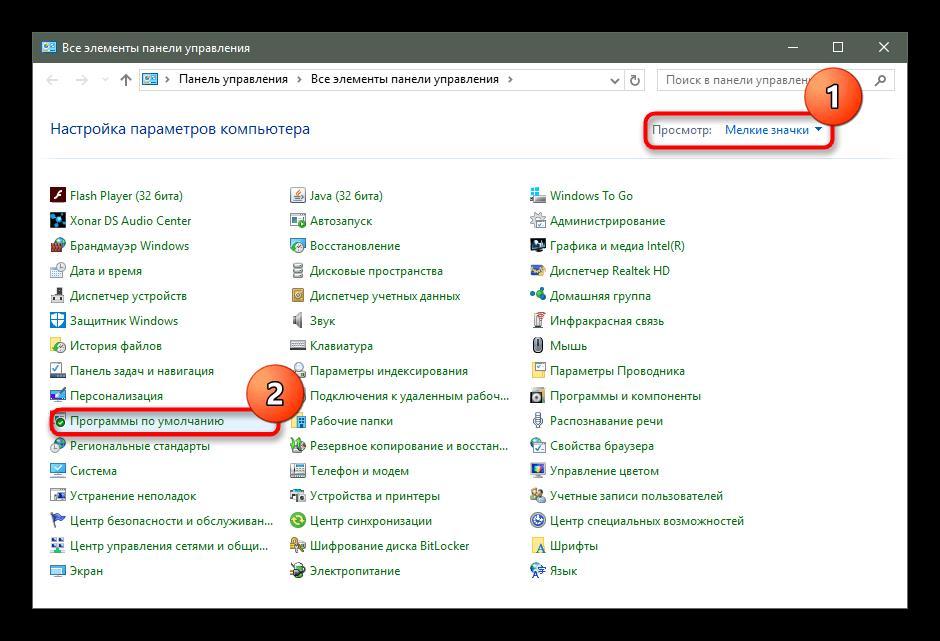Click the Персонализация icon
The image size is (940, 641).
click(x=58, y=396)
